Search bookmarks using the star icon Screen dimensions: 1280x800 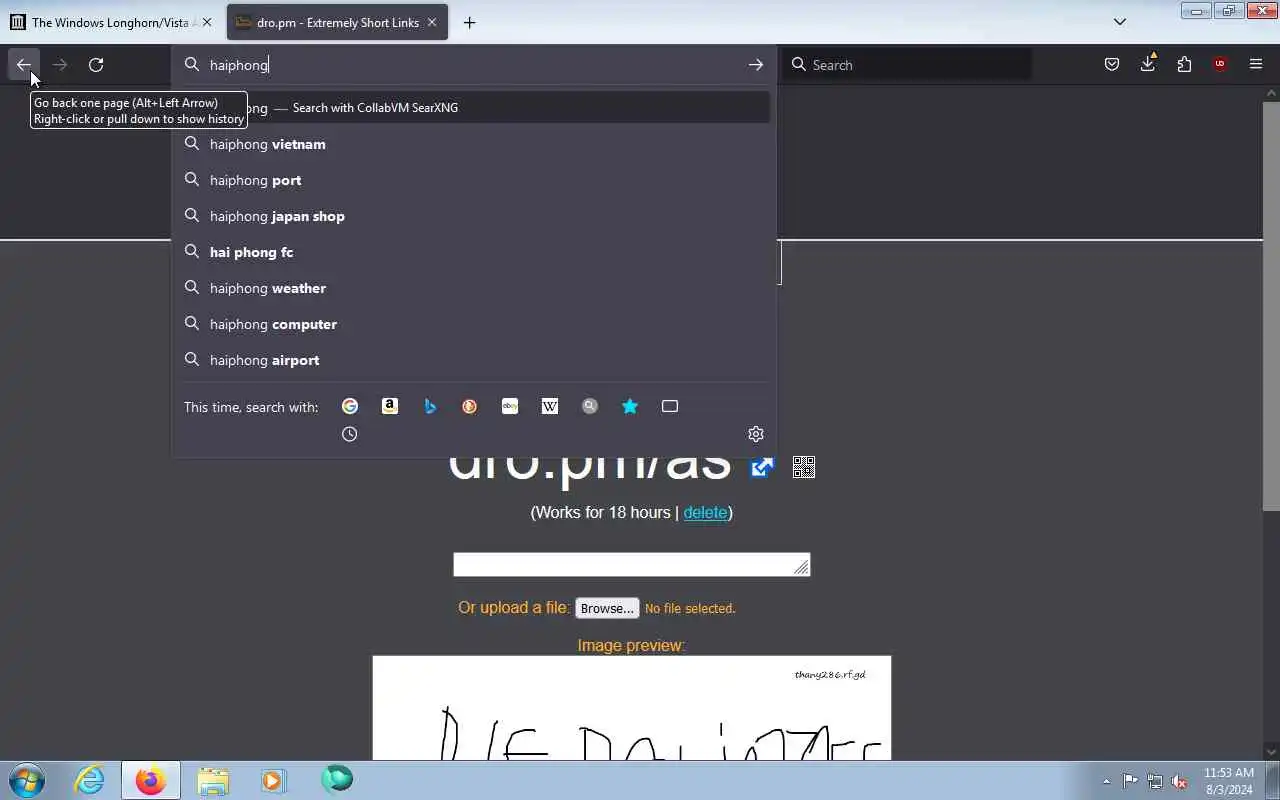click(630, 406)
